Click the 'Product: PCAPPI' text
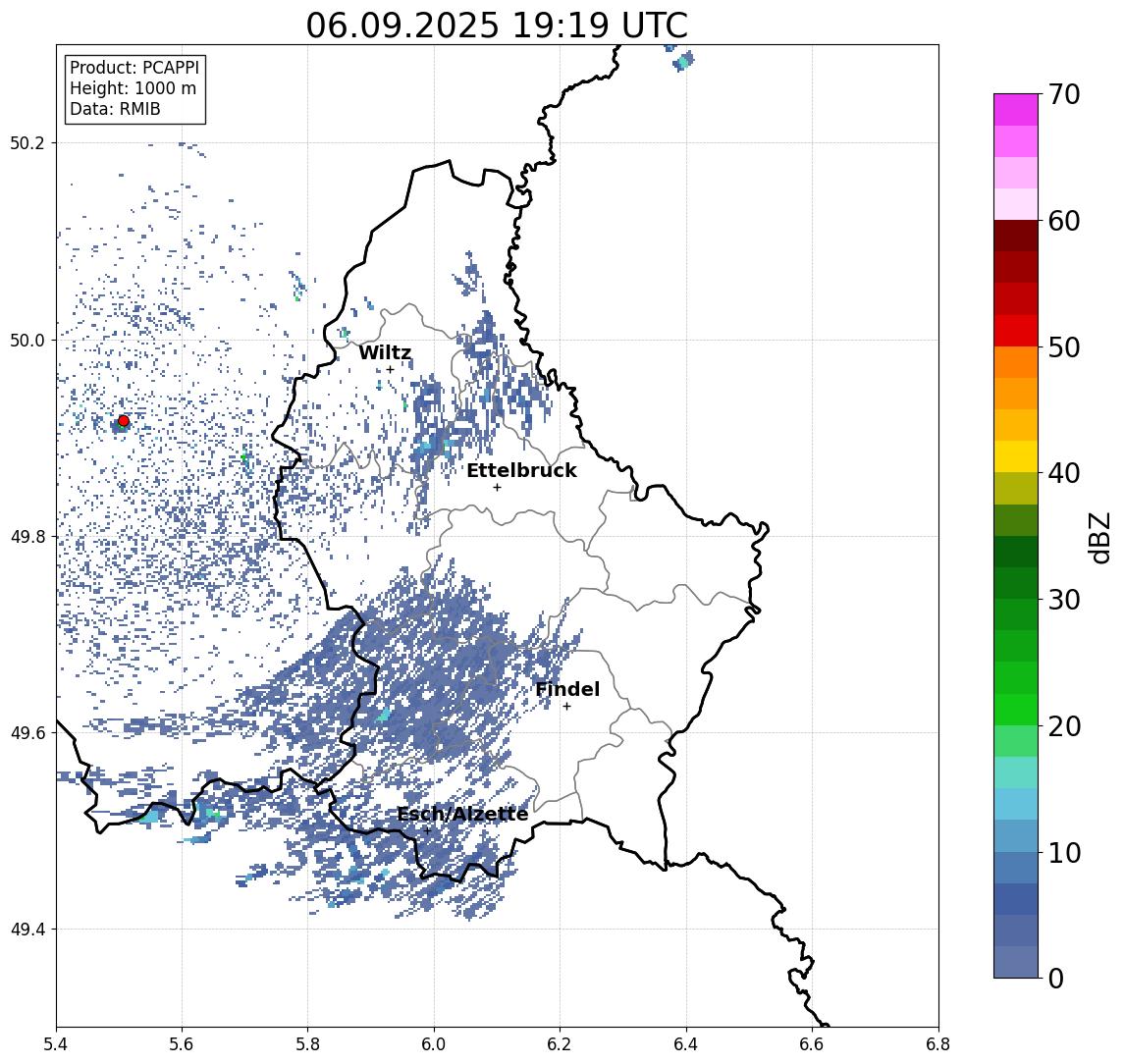Screen dimensions: 1124x1064 [x=134, y=68]
